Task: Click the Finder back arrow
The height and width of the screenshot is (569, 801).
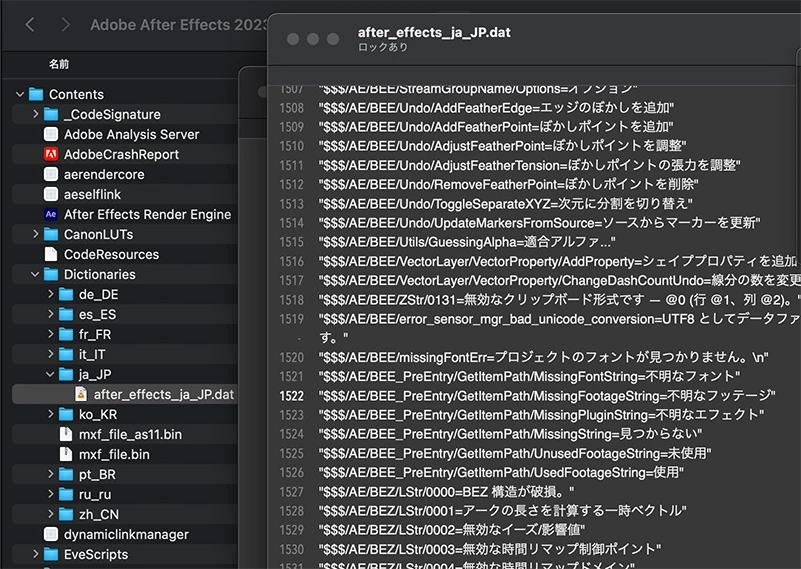Action: click(x=30, y=25)
